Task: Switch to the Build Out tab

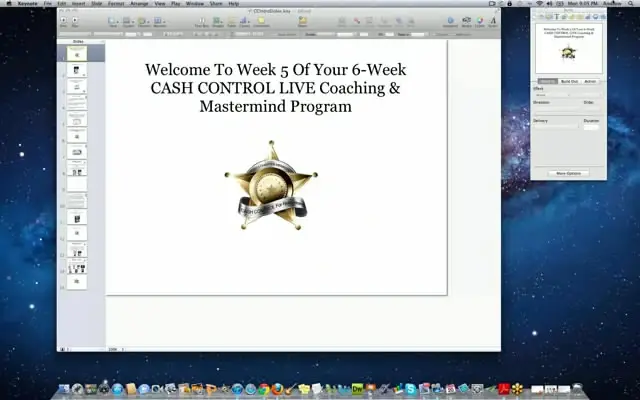Action: (x=569, y=81)
